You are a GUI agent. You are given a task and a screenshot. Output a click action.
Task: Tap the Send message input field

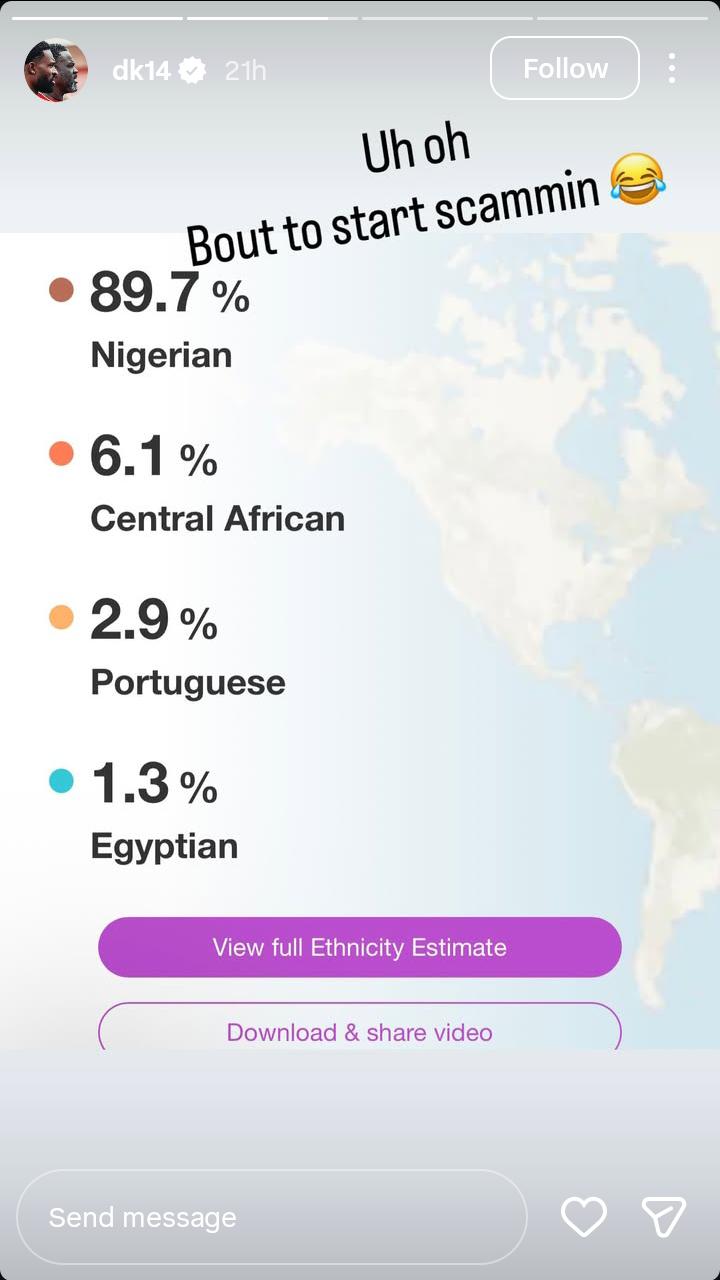click(272, 1217)
